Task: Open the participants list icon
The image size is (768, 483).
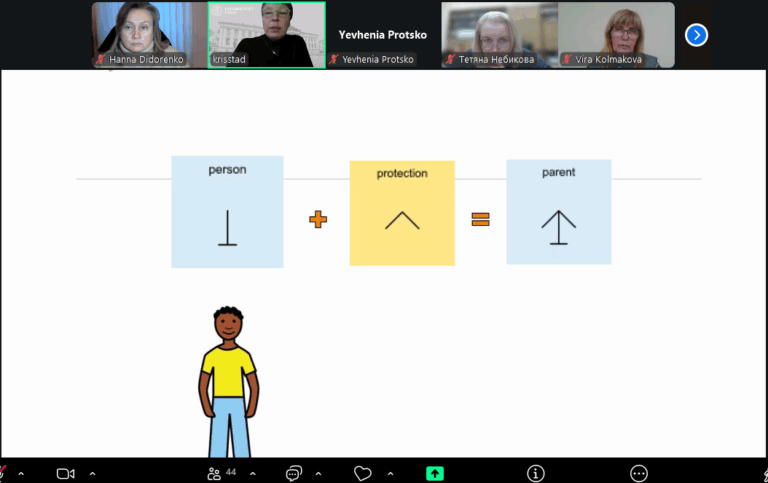Action: (x=213, y=473)
